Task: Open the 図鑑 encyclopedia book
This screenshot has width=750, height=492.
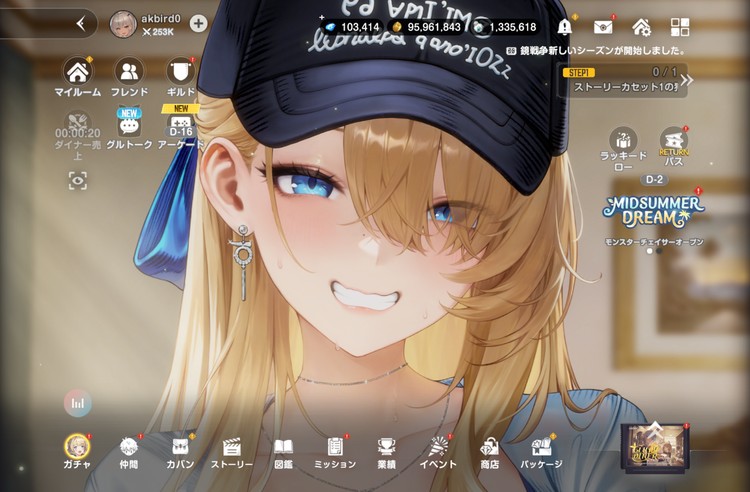Action: (x=283, y=453)
